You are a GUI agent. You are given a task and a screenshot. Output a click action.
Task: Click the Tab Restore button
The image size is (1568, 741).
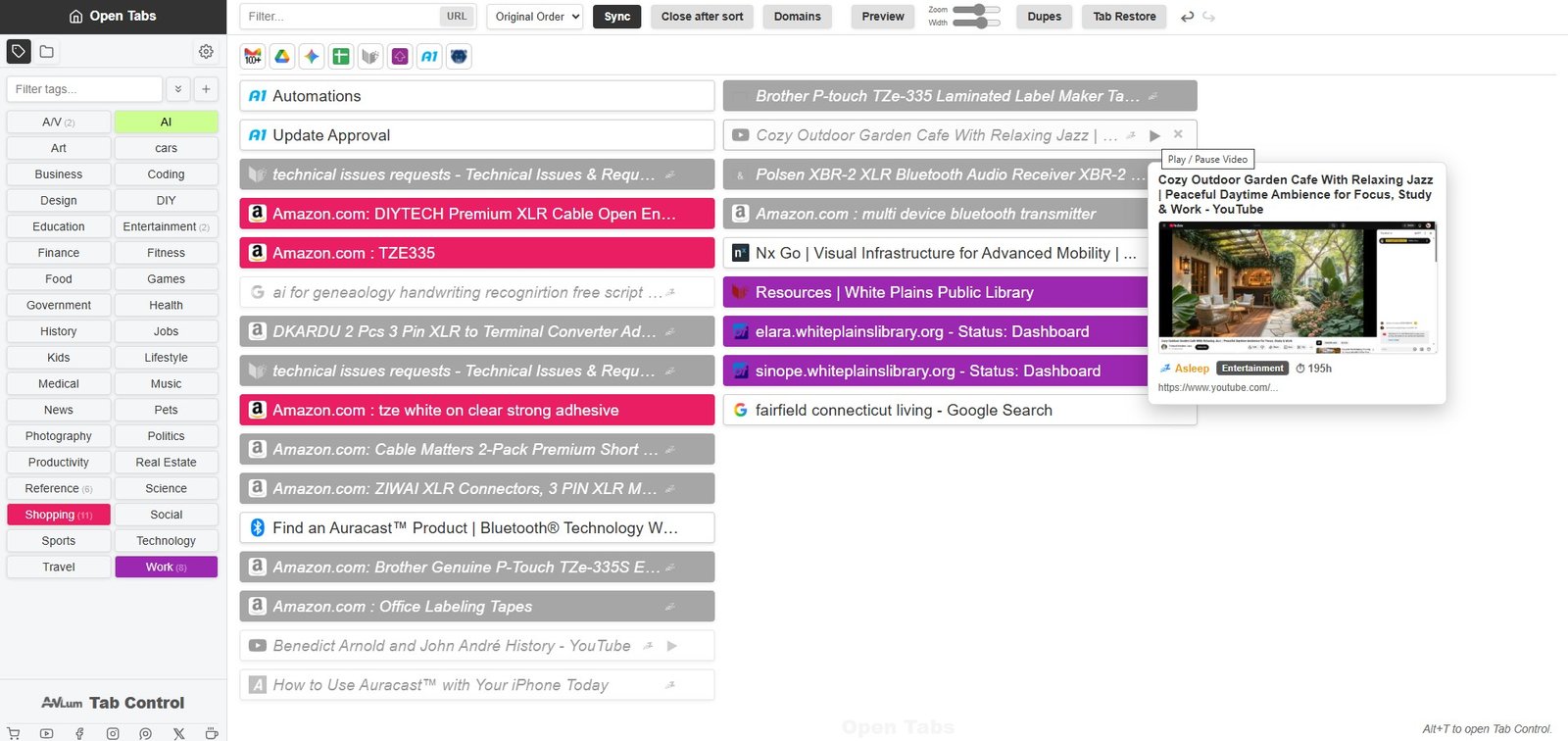1124,17
